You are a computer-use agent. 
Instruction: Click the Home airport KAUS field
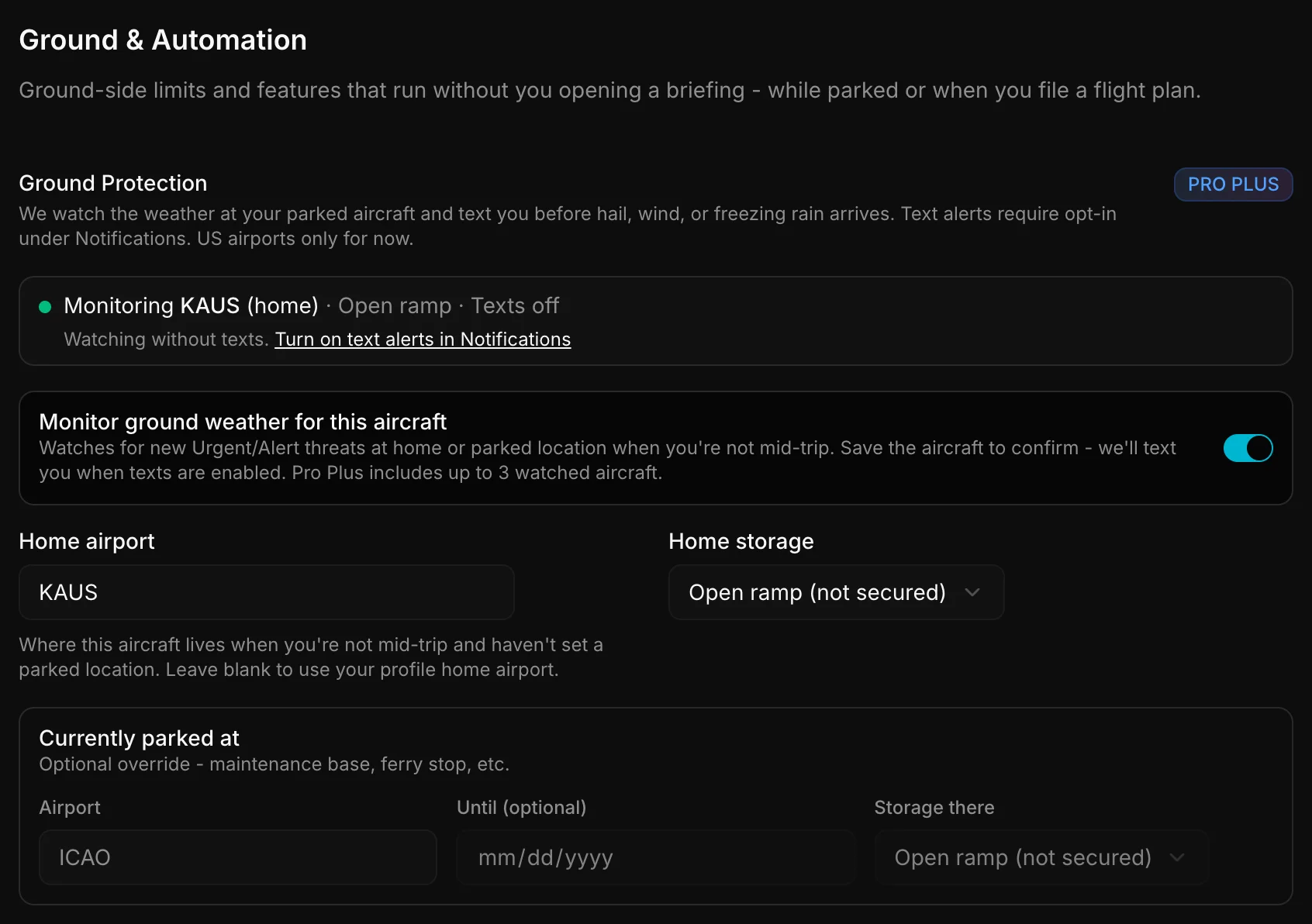pyautogui.click(x=267, y=592)
